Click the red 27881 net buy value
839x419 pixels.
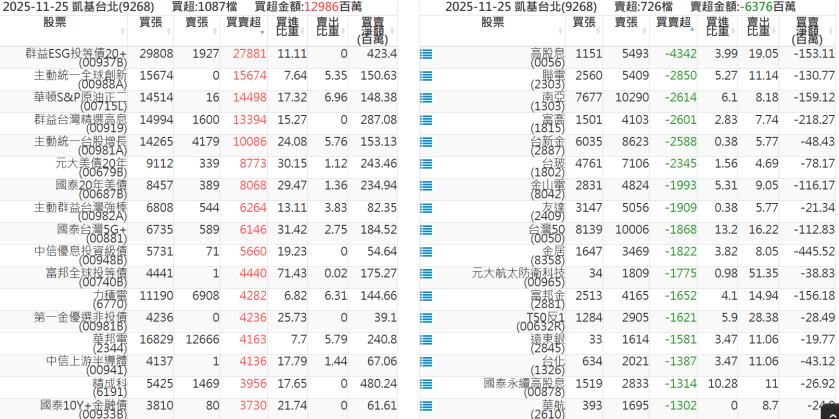click(x=249, y=54)
